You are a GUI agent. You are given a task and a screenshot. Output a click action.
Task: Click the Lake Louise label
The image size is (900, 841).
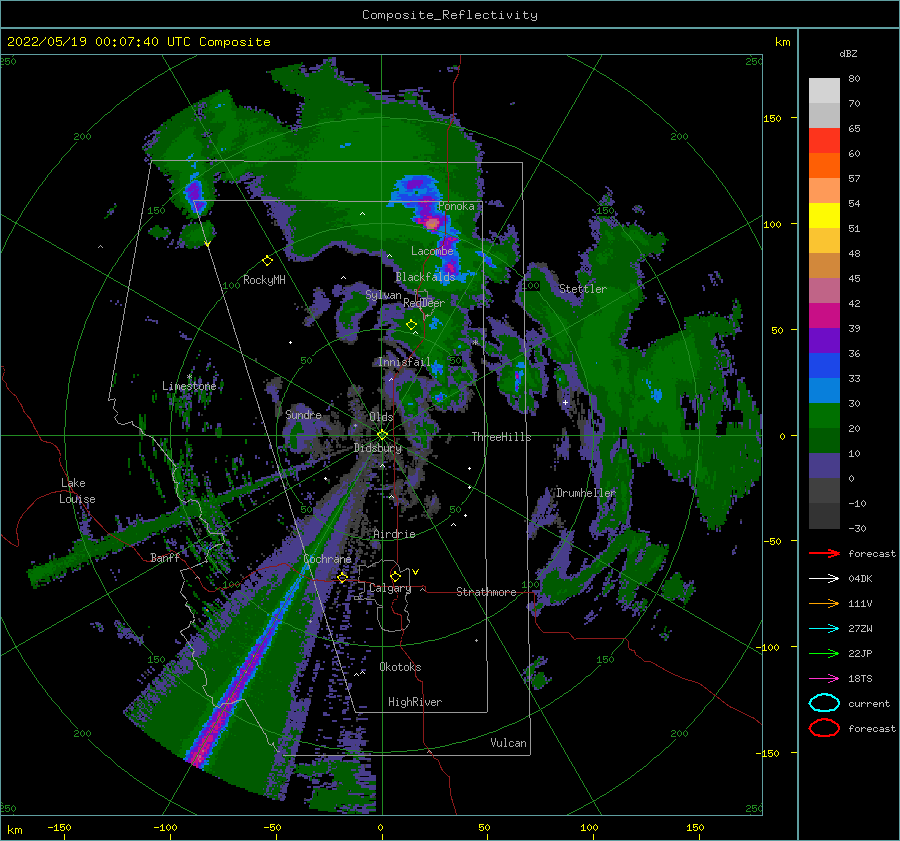[x=77, y=491]
